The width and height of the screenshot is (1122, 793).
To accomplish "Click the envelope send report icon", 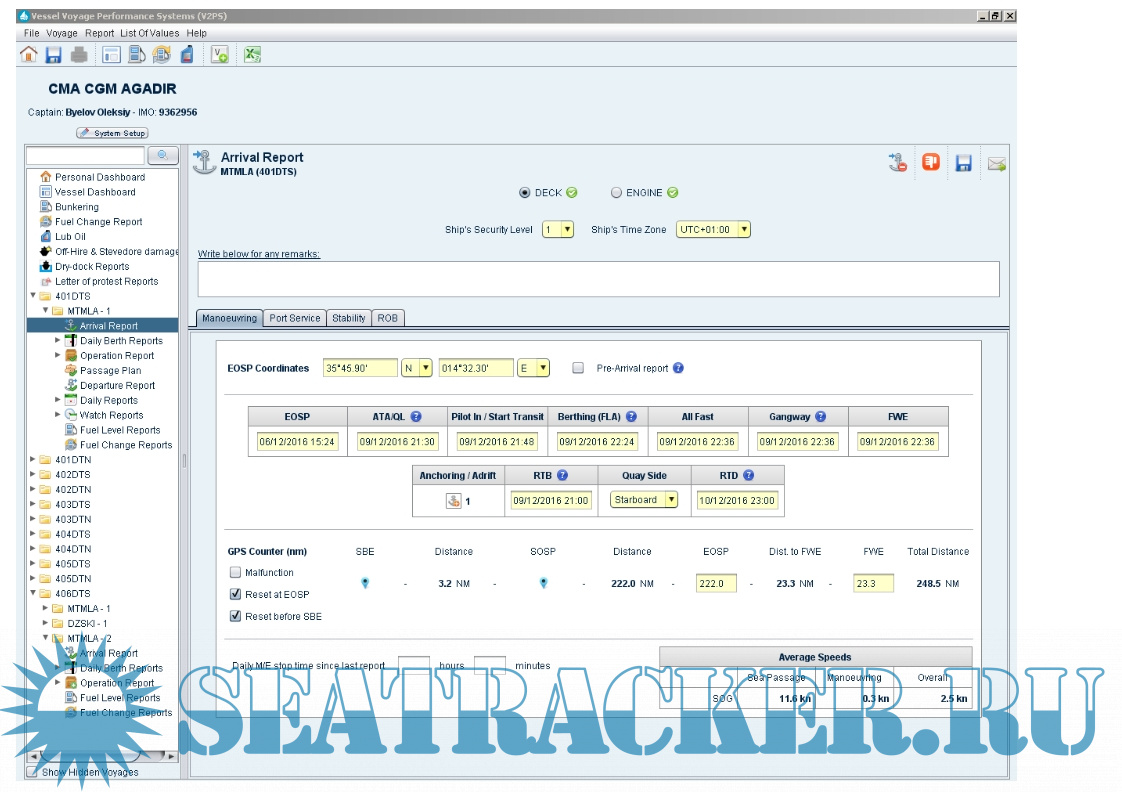I will (996, 164).
